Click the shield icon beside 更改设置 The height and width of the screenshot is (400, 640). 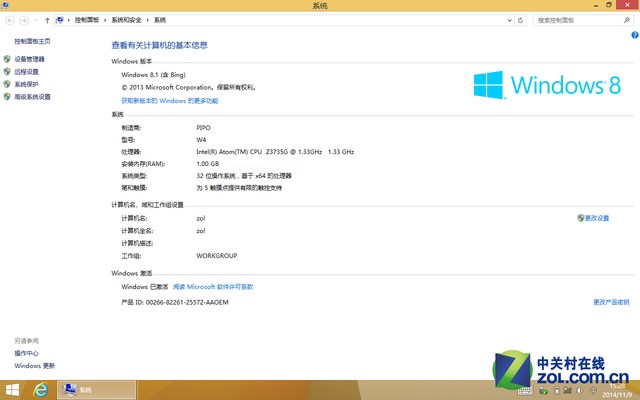(x=580, y=218)
